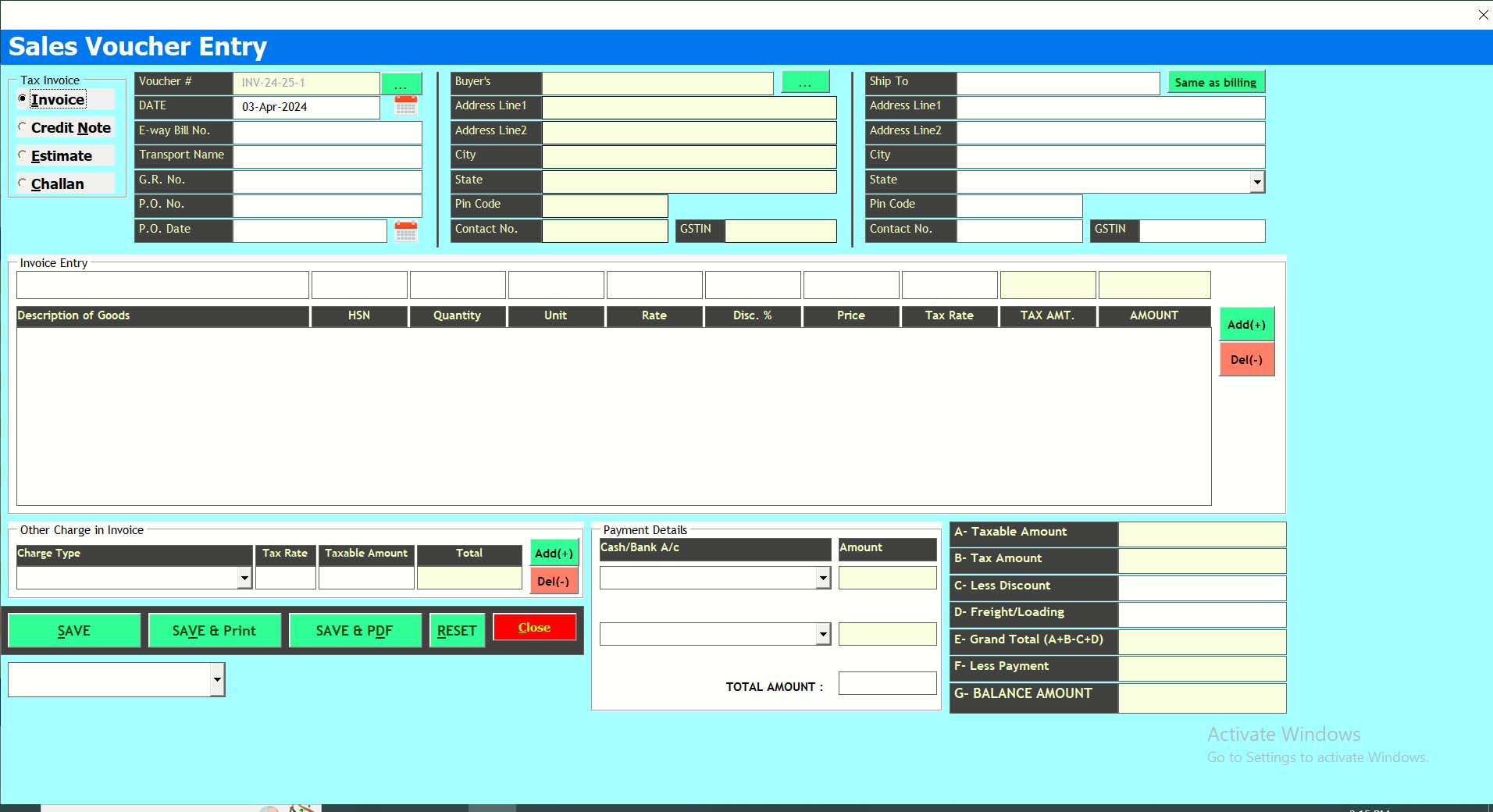Add an other charge to invoice
Viewport: 1493px width, 812px height.
point(554,553)
